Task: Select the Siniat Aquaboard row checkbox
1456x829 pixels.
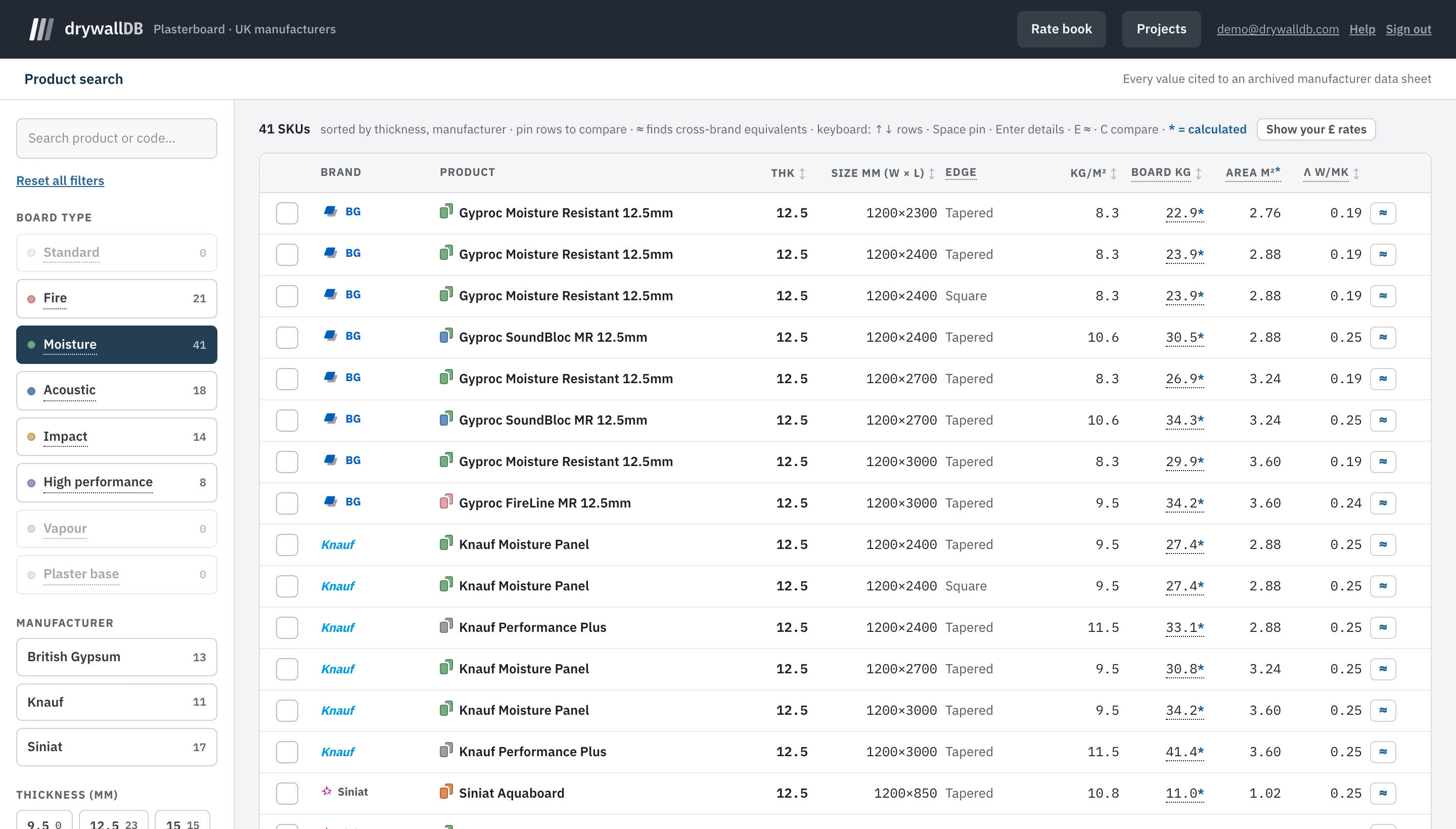Action: click(287, 794)
